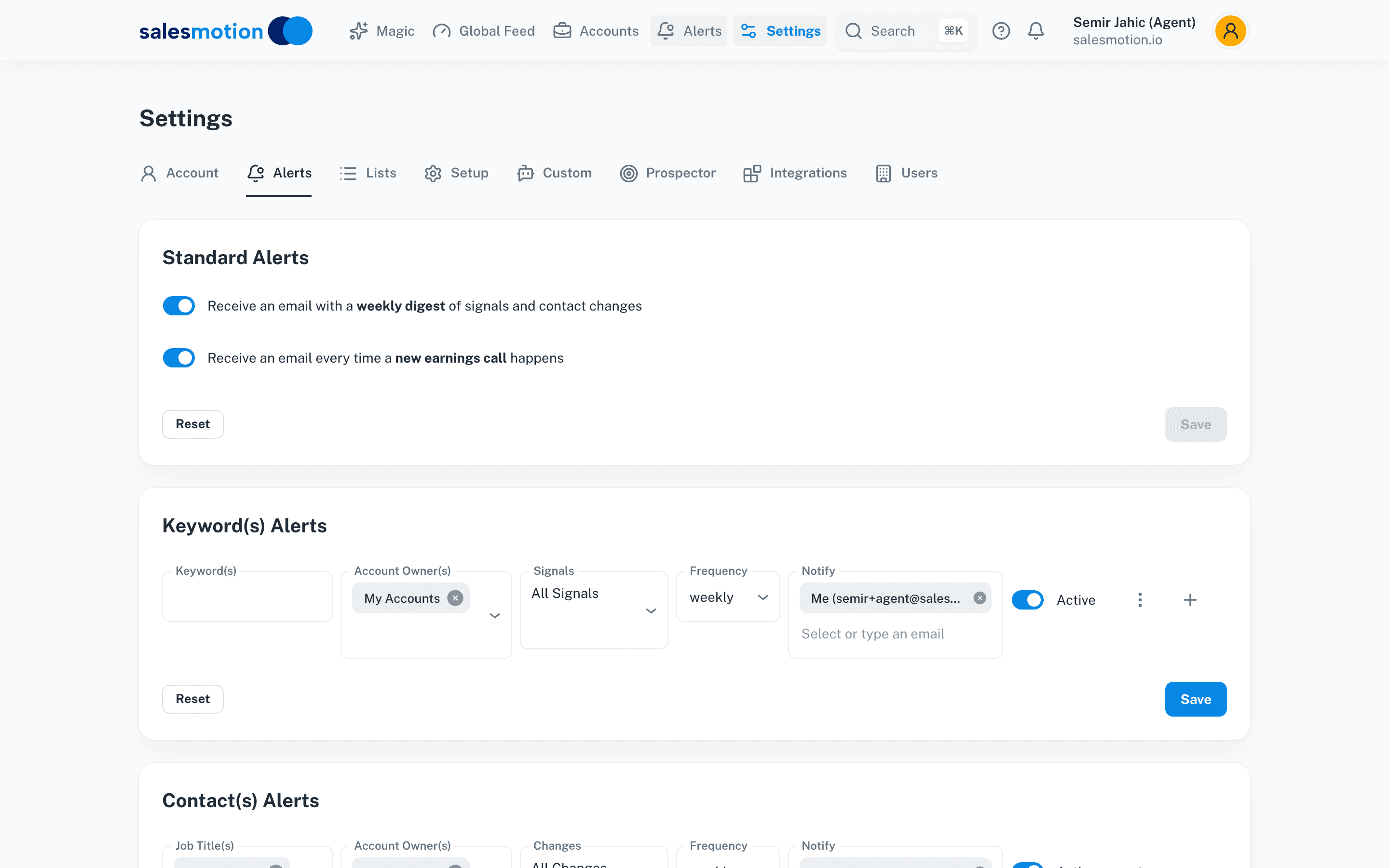Click the Lists tab list icon
Screen dimensions: 1389x868
[x=348, y=174]
